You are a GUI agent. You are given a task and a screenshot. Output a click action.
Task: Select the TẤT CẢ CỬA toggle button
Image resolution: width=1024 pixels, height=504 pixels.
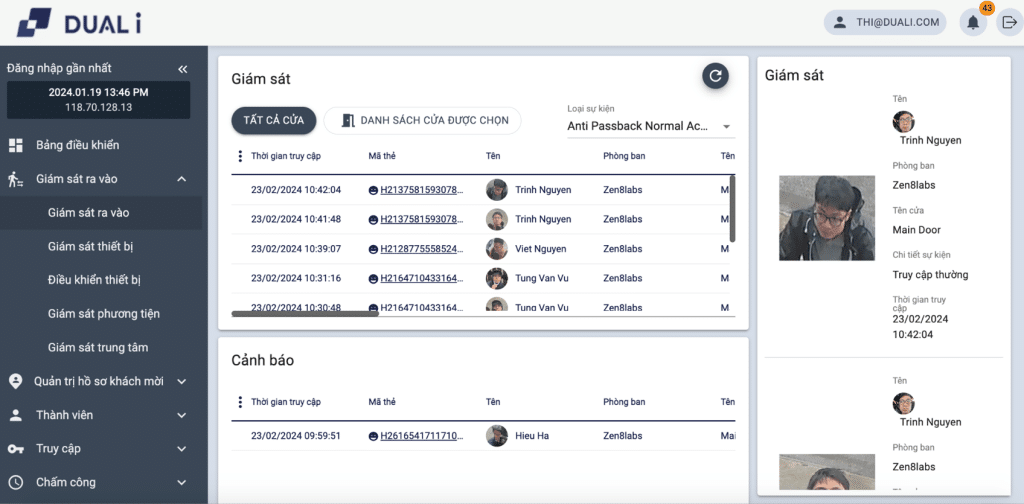pos(274,121)
